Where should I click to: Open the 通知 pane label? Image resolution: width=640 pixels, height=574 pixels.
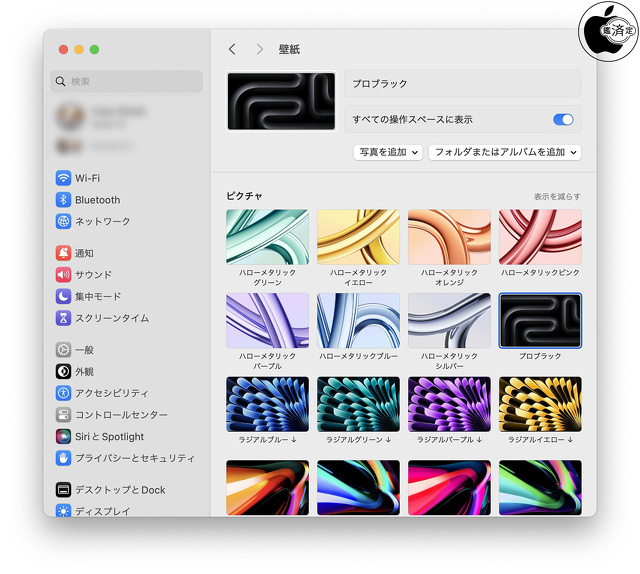(84, 253)
